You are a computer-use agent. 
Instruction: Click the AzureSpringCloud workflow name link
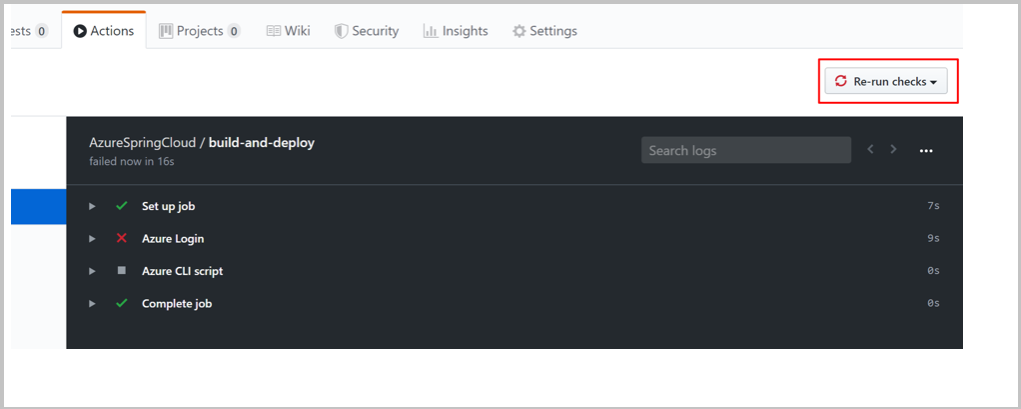click(142, 143)
